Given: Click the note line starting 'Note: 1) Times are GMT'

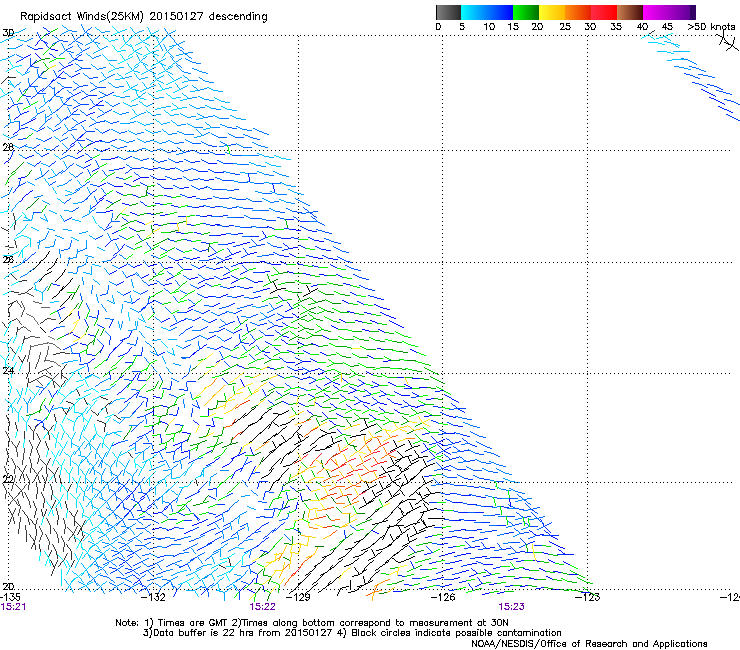Looking at the screenshot, I should tap(311, 623).
